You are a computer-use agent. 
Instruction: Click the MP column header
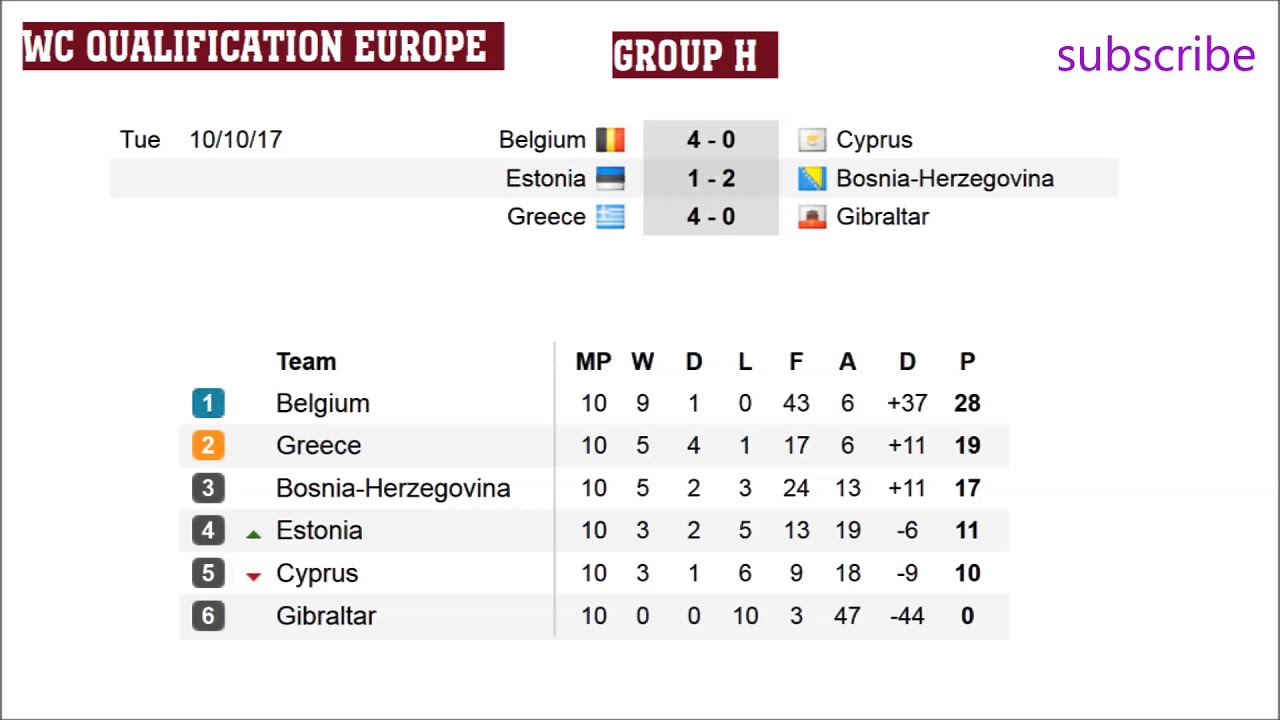click(593, 362)
